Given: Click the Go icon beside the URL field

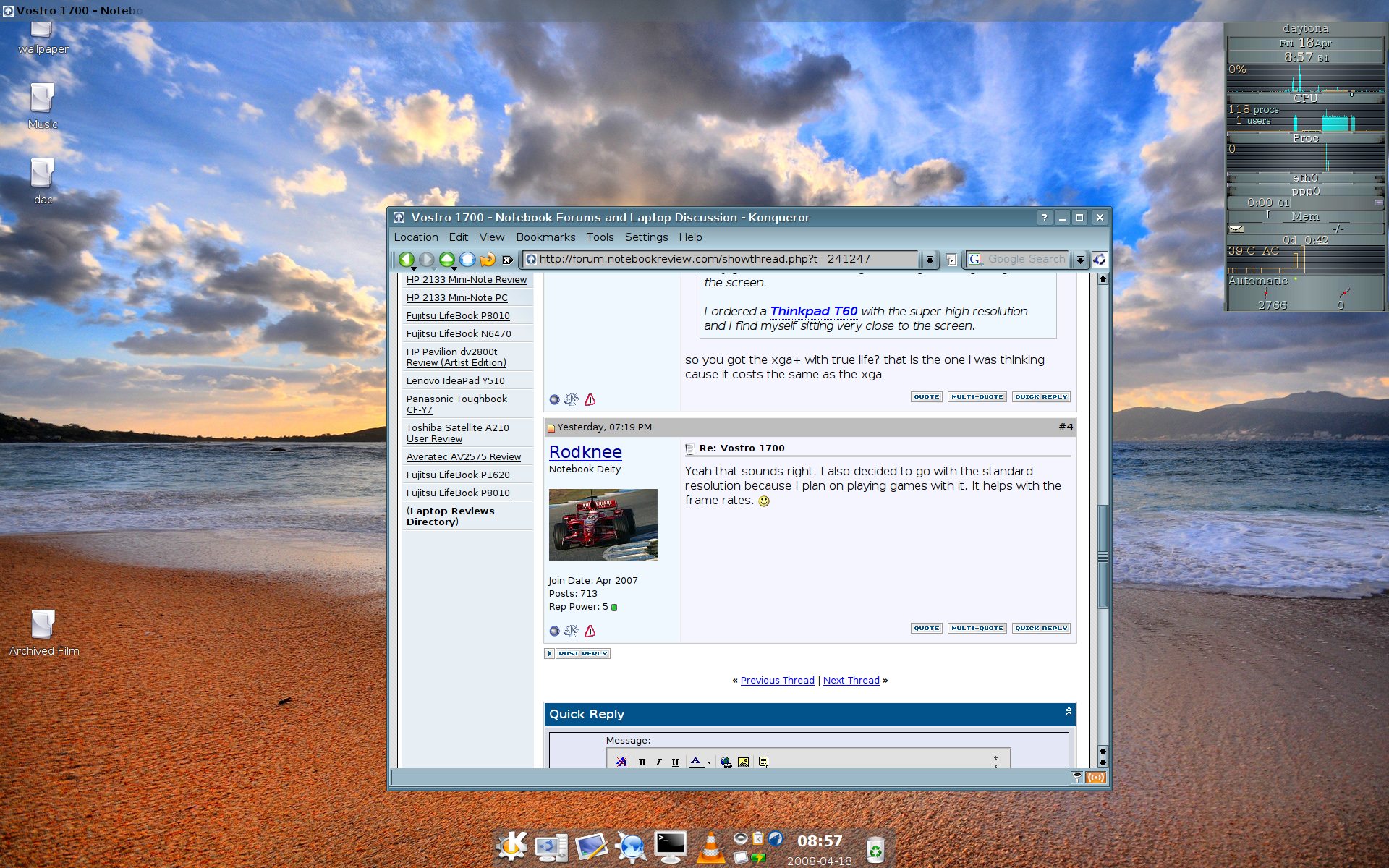Looking at the screenshot, I should pyautogui.click(x=951, y=259).
